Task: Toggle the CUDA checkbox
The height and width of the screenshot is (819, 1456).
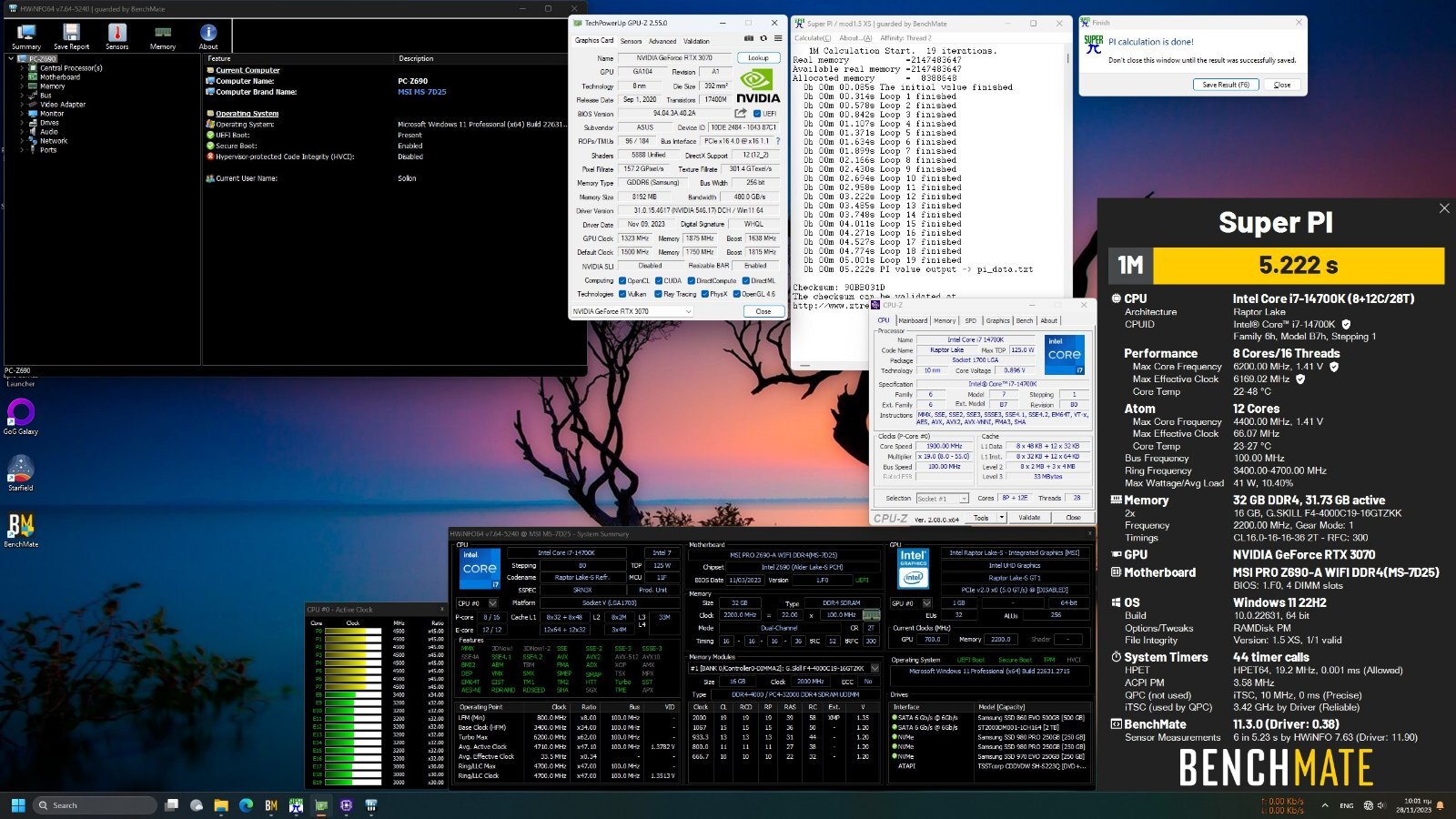Action: pos(659,280)
